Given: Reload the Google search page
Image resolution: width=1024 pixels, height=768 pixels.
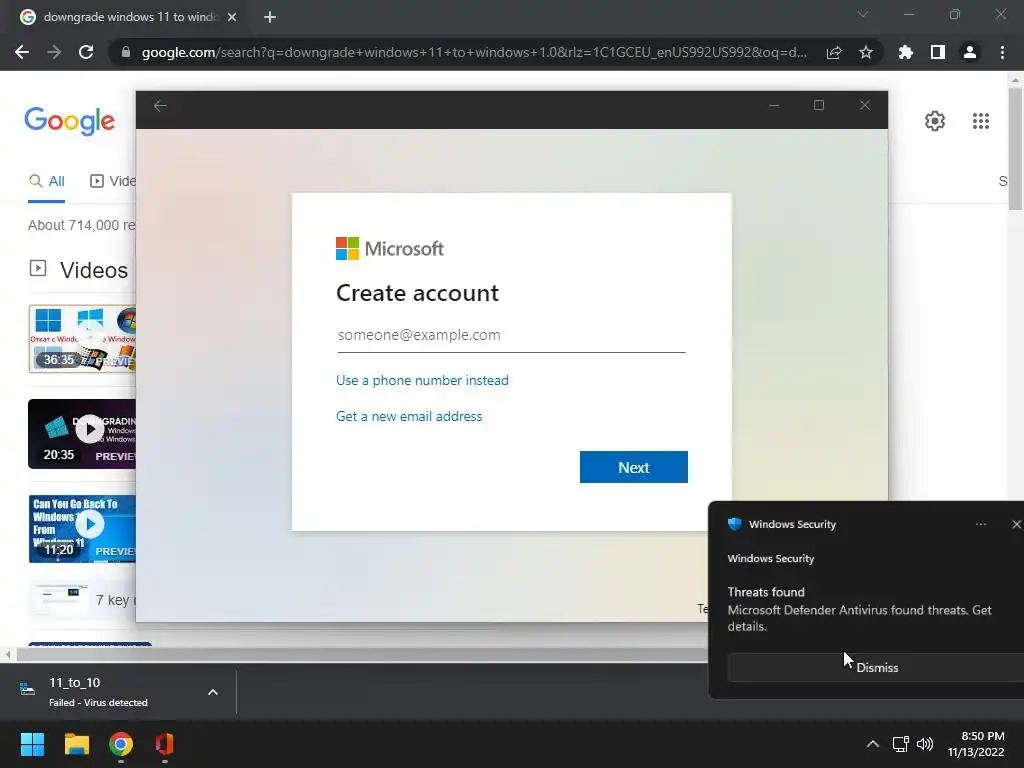Looking at the screenshot, I should [x=86, y=52].
